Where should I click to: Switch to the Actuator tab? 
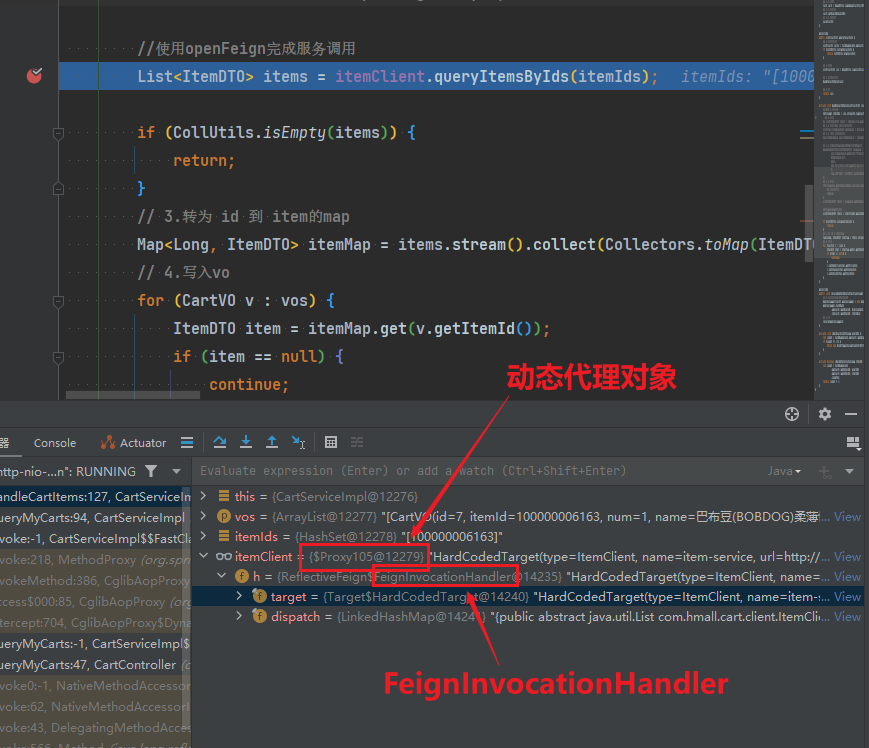pos(134,443)
